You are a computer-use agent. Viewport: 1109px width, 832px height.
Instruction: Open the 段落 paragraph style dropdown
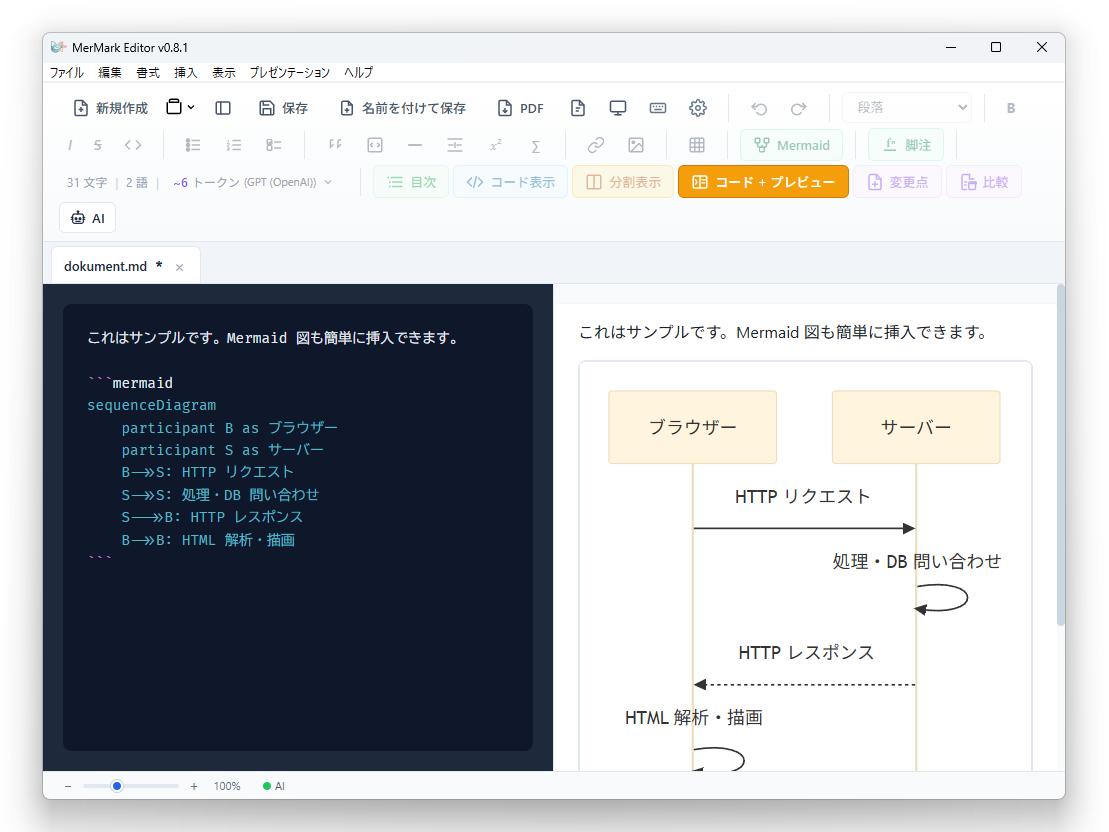[907, 108]
